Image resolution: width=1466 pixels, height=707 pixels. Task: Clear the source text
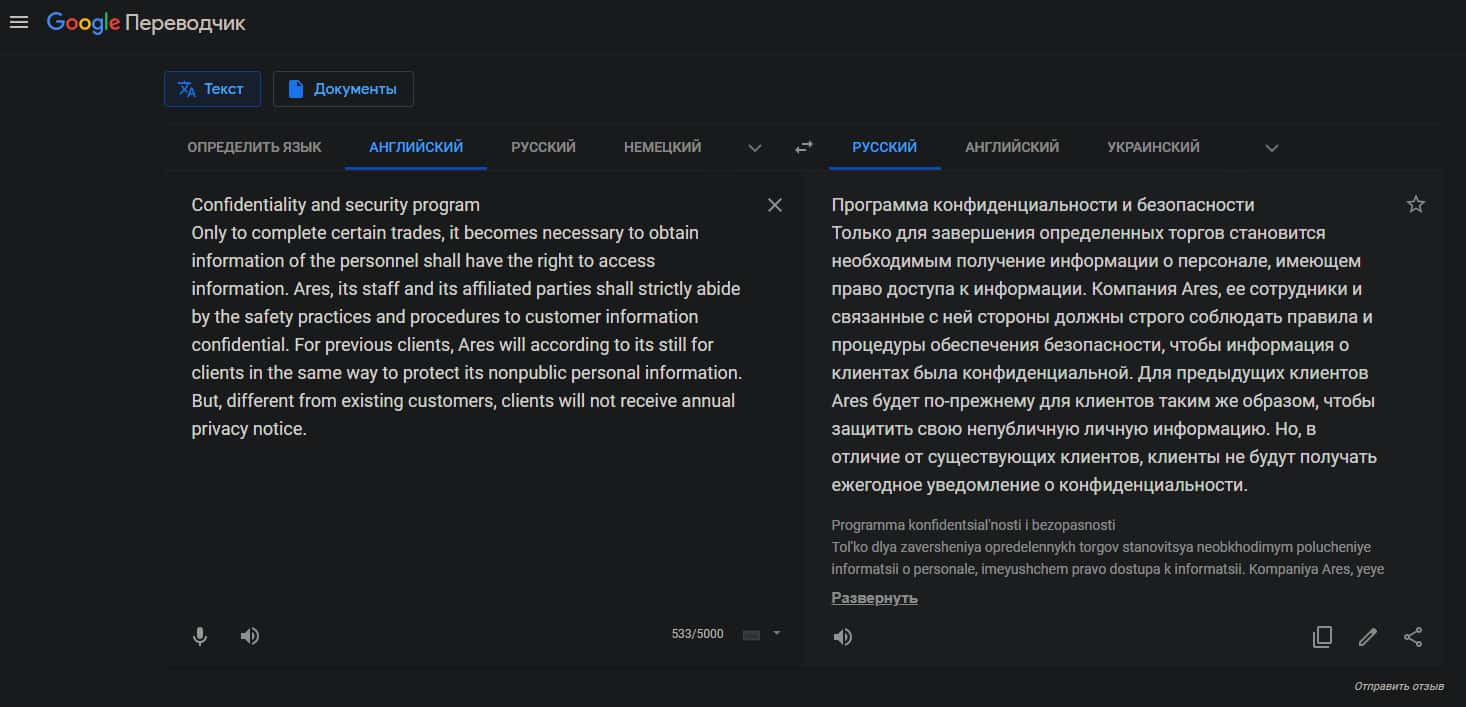pos(774,205)
